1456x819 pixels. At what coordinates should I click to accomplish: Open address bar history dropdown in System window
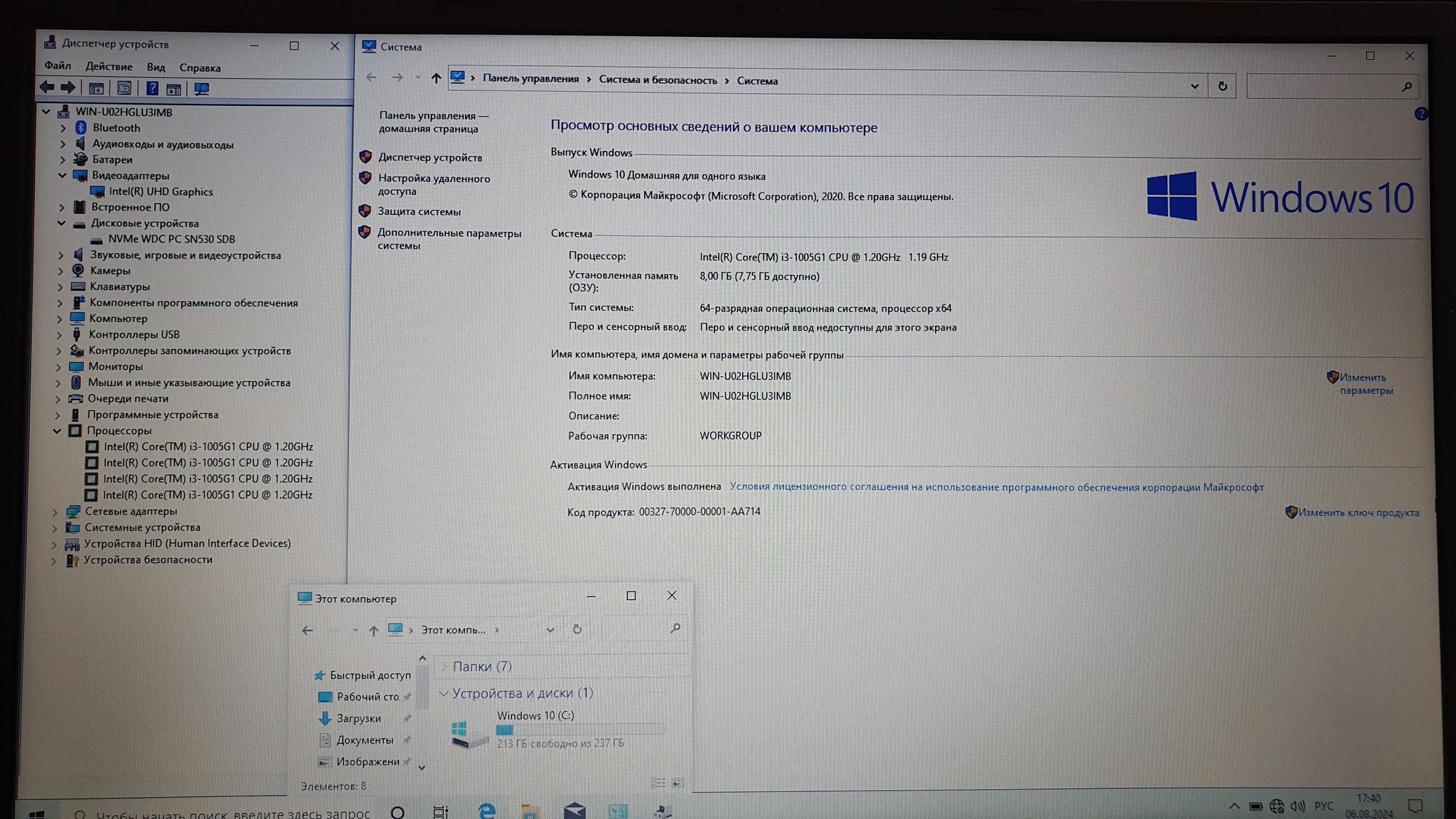tap(1194, 86)
